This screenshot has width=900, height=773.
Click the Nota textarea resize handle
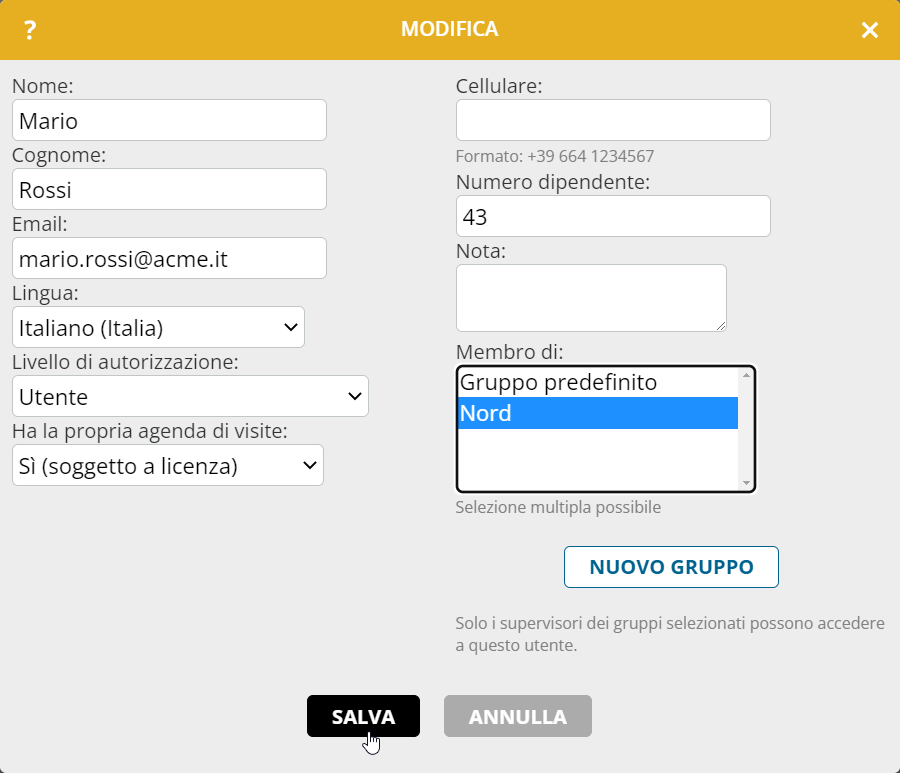click(721, 326)
